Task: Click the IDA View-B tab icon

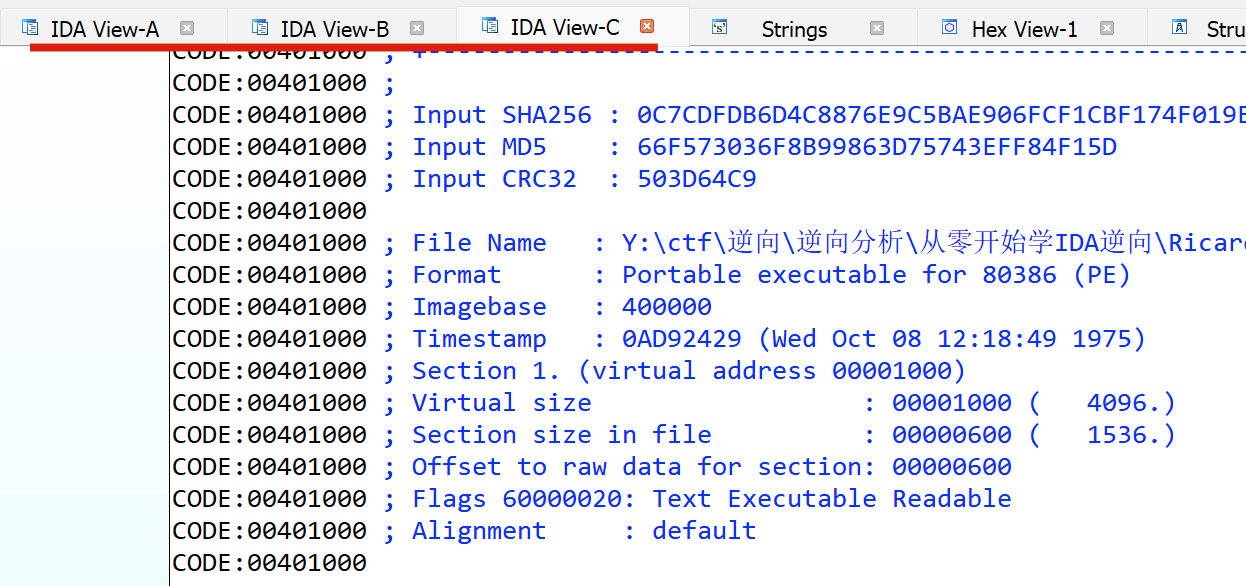Action: coord(260,27)
